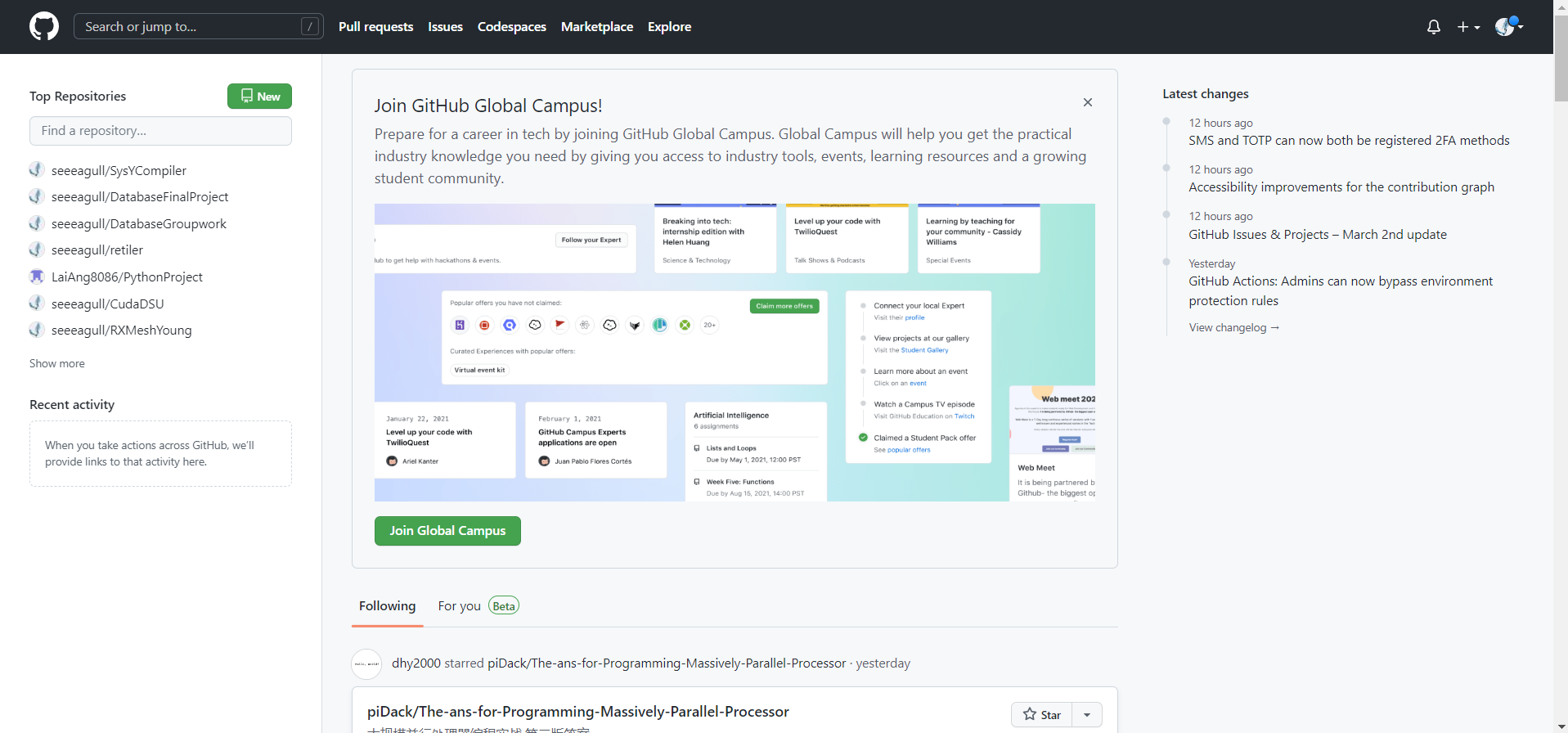Open seeeagull/CudaDSU repository
Viewport: 1568px width, 733px height.
(x=108, y=304)
